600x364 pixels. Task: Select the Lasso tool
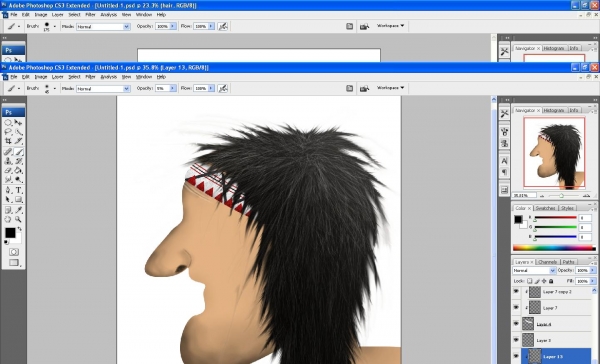(8, 132)
